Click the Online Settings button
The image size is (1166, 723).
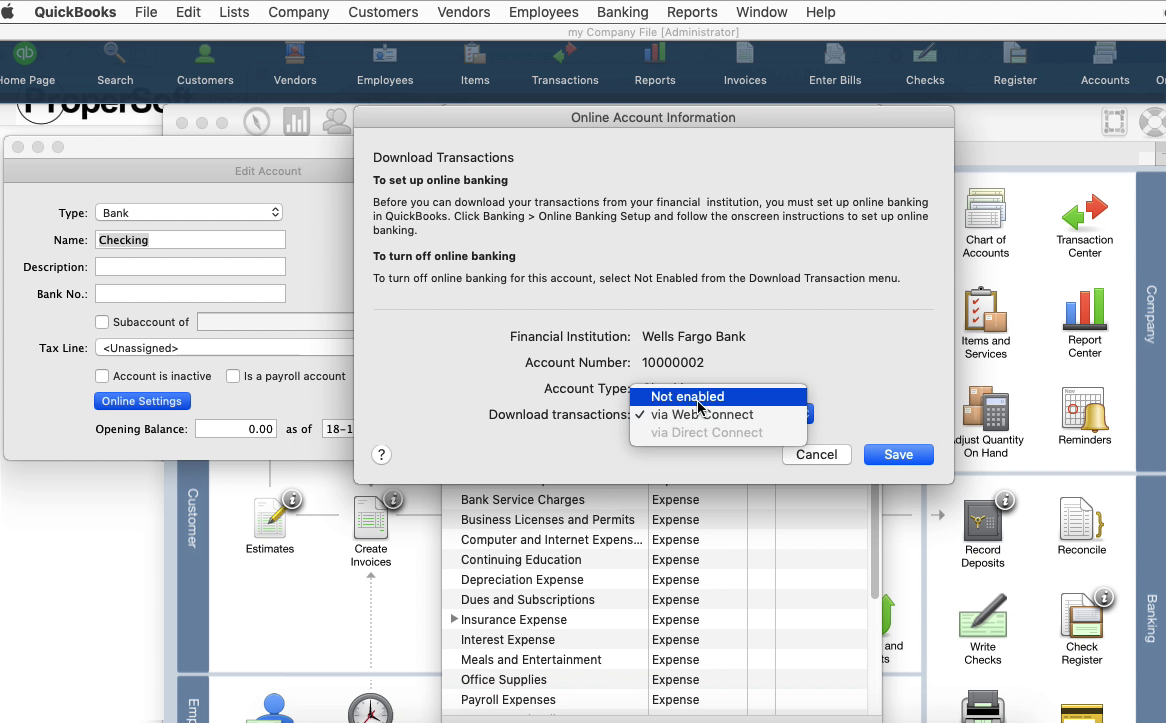pyautogui.click(x=142, y=401)
